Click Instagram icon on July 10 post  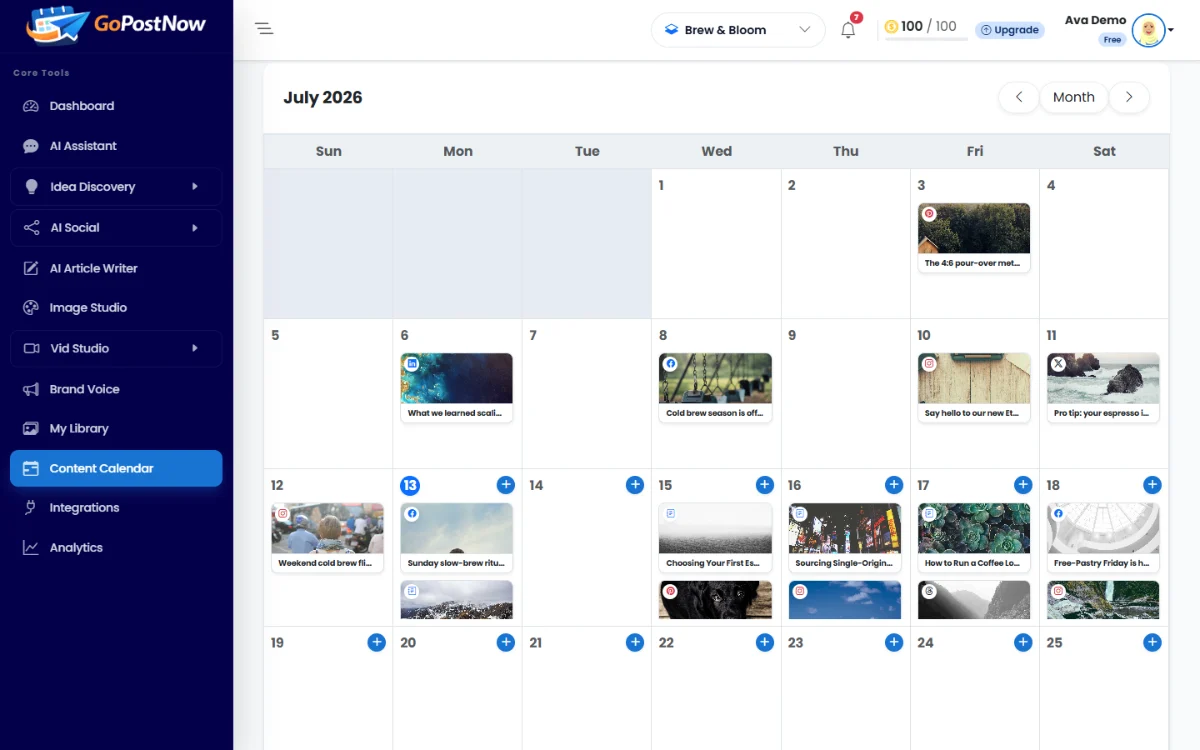point(929,364)
